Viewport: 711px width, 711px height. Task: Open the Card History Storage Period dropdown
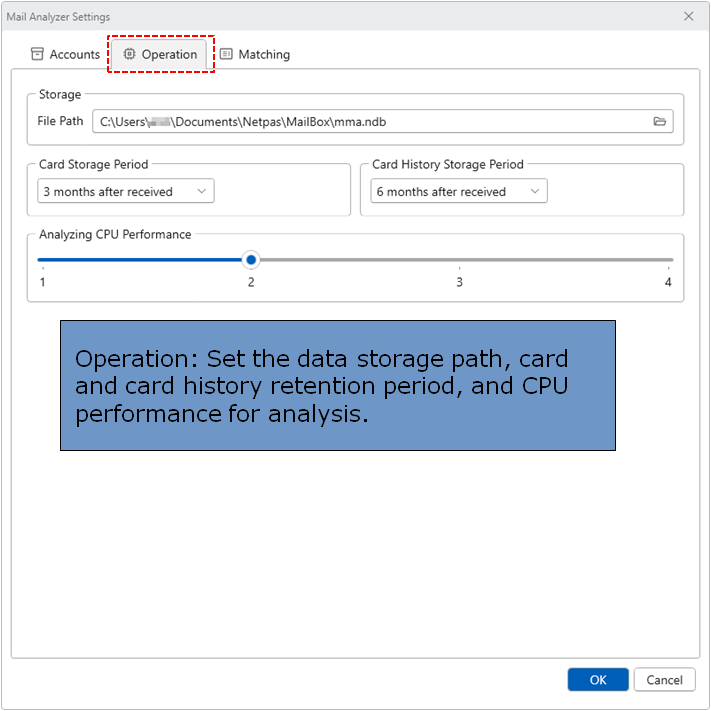458,191
